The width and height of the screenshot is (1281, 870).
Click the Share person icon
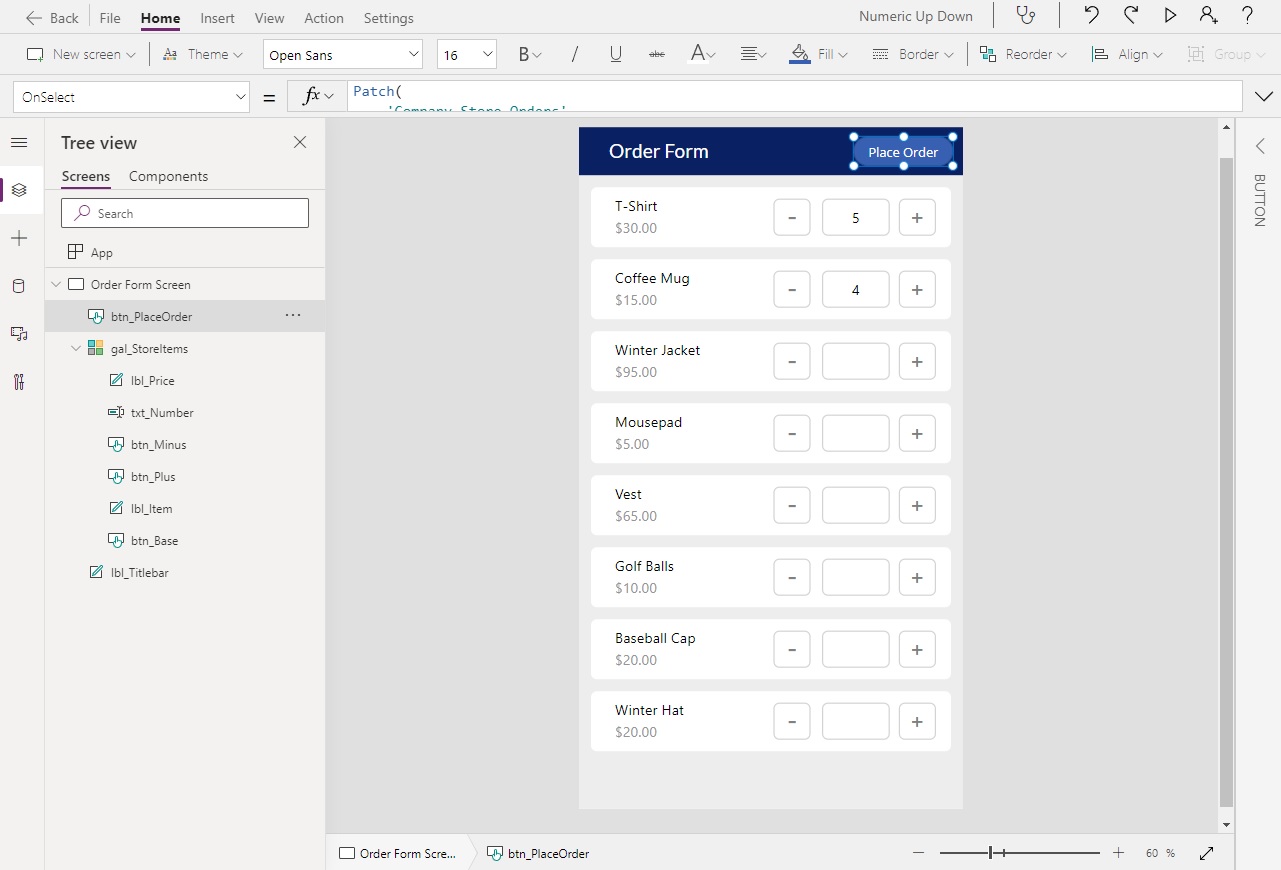tap(1208, 16)
